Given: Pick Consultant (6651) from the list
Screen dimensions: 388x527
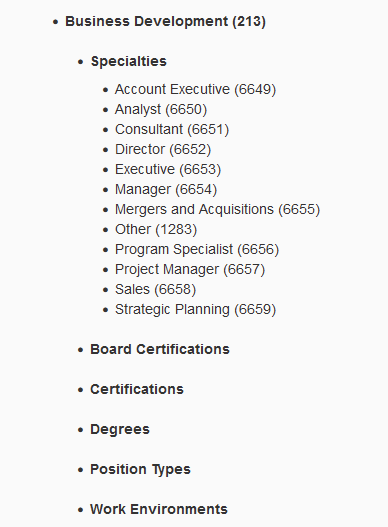Looking at the screenshot, I should click(172, 129).
